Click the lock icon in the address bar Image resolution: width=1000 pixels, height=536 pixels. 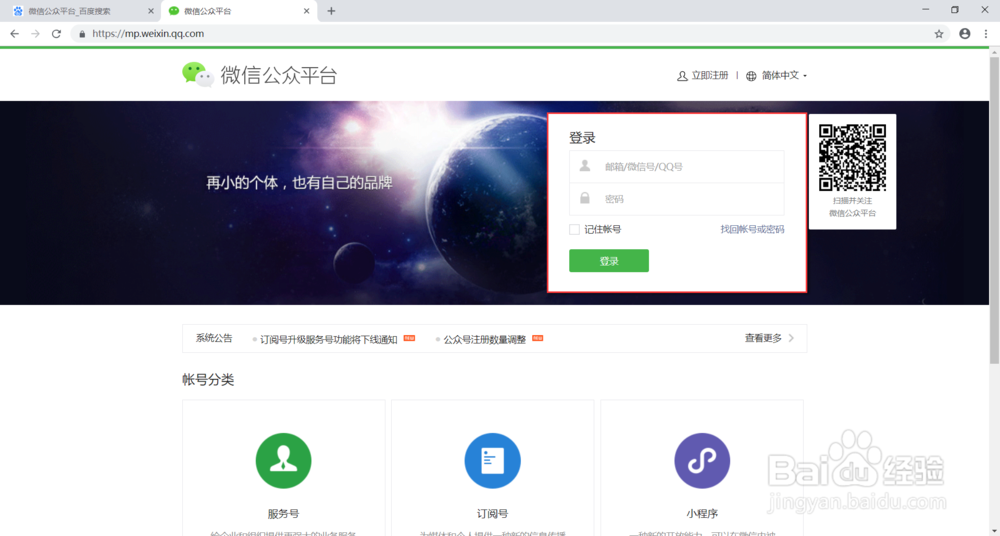click(82, 34)
